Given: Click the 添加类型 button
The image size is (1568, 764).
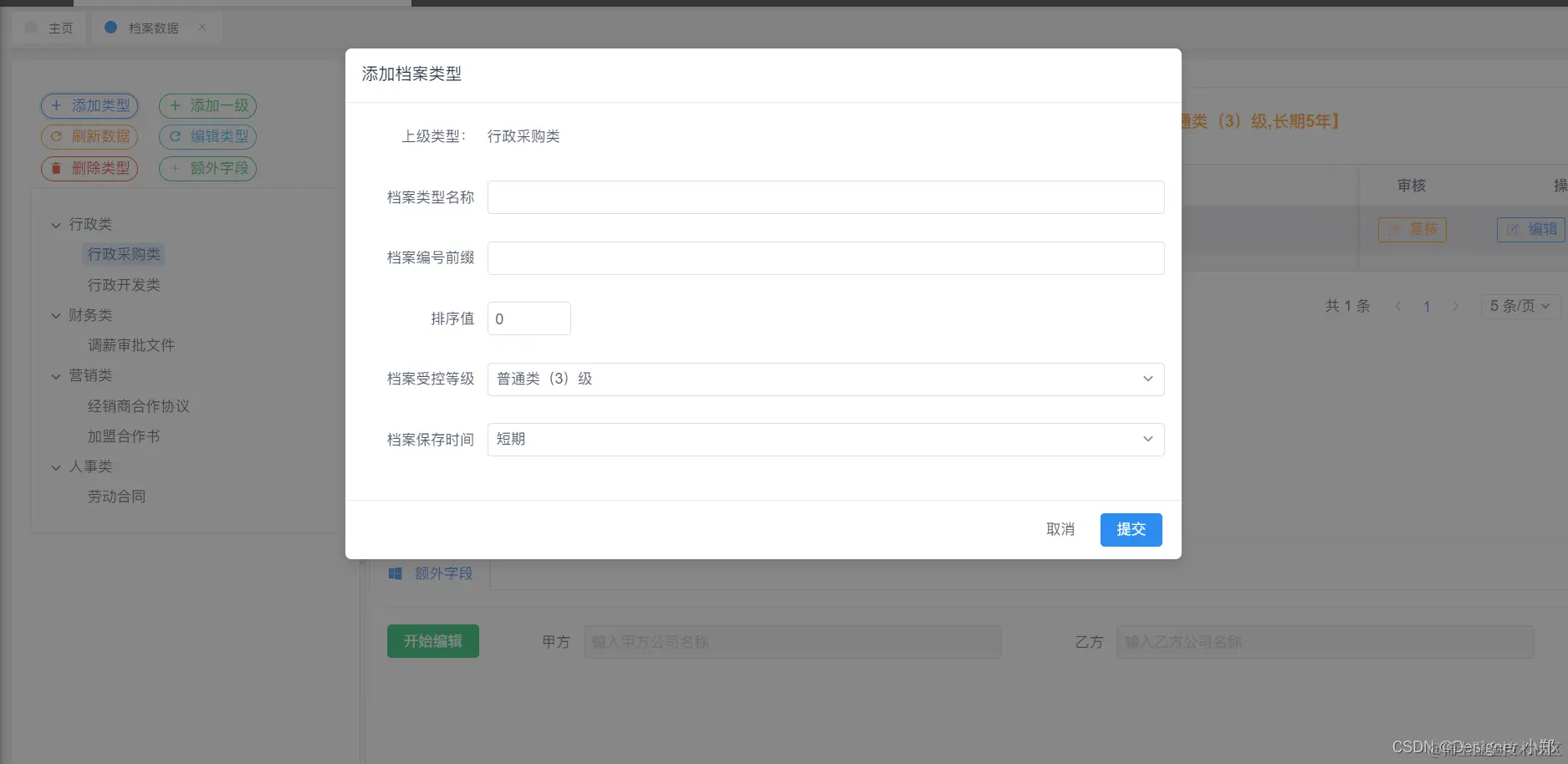Looking at the screenshot, I should click(x=89, y=106).
